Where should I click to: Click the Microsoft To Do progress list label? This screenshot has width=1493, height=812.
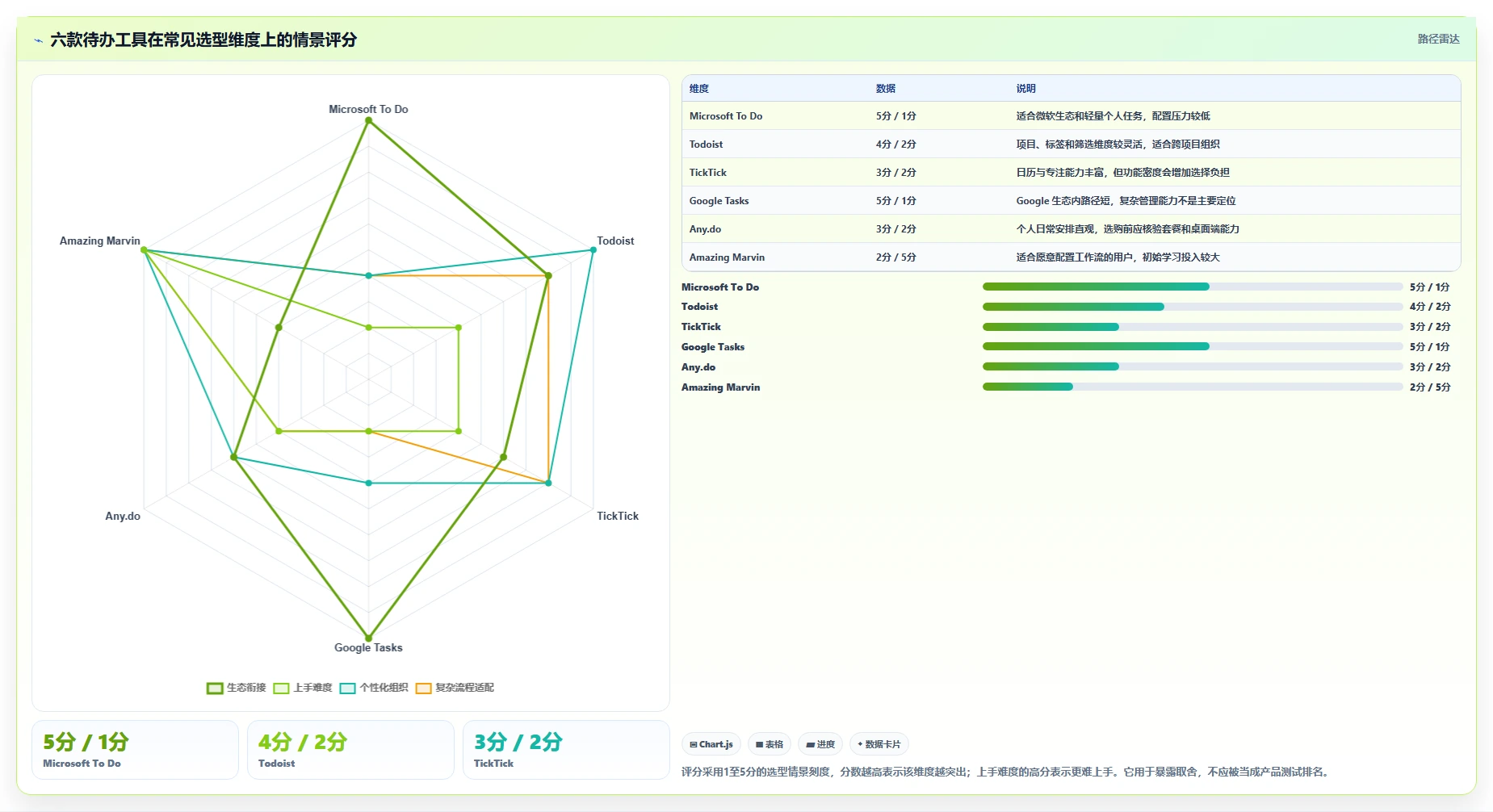tap(720, 287)
